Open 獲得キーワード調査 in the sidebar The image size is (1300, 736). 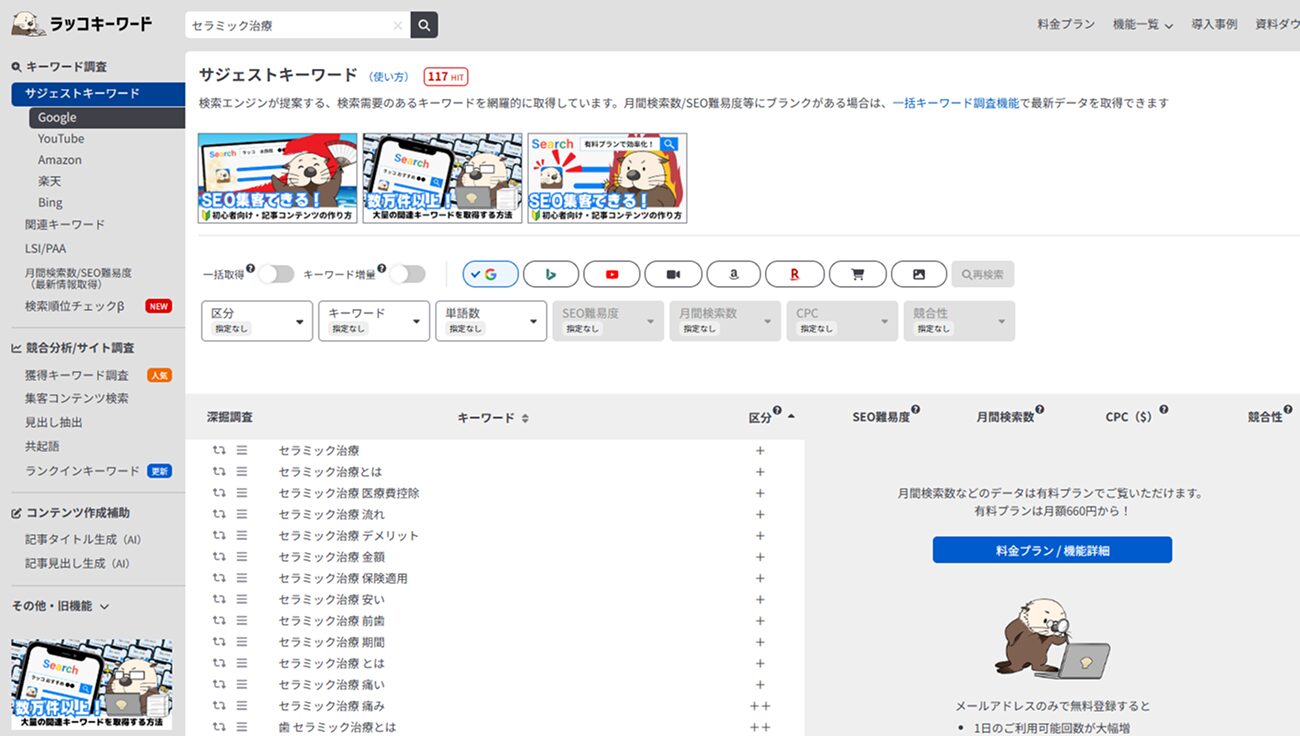[x=77, y=375]
